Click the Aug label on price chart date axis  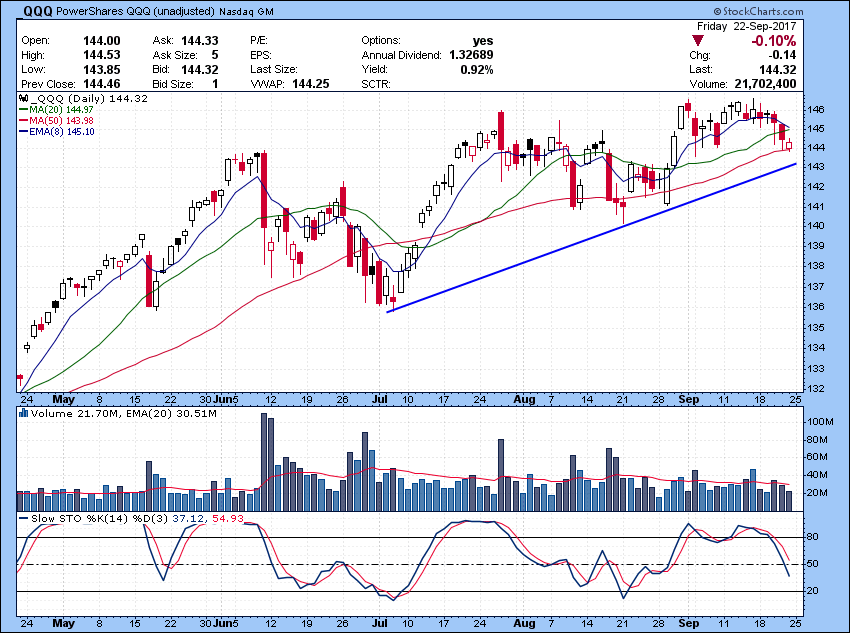(x=524, y=399)
